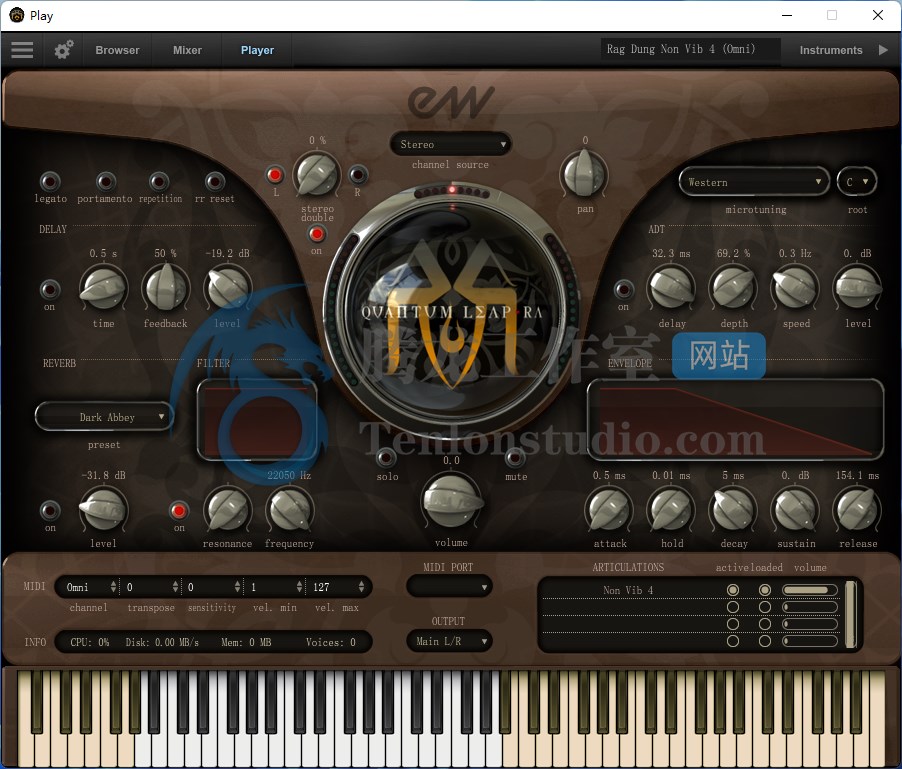Open settings with the gear icon
The image size is (902, 769).
coord(64,50)
